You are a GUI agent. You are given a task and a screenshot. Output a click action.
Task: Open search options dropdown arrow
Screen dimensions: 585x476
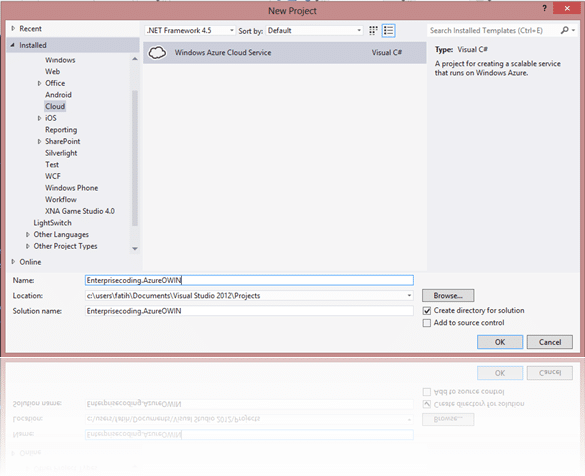coord(573,30)
